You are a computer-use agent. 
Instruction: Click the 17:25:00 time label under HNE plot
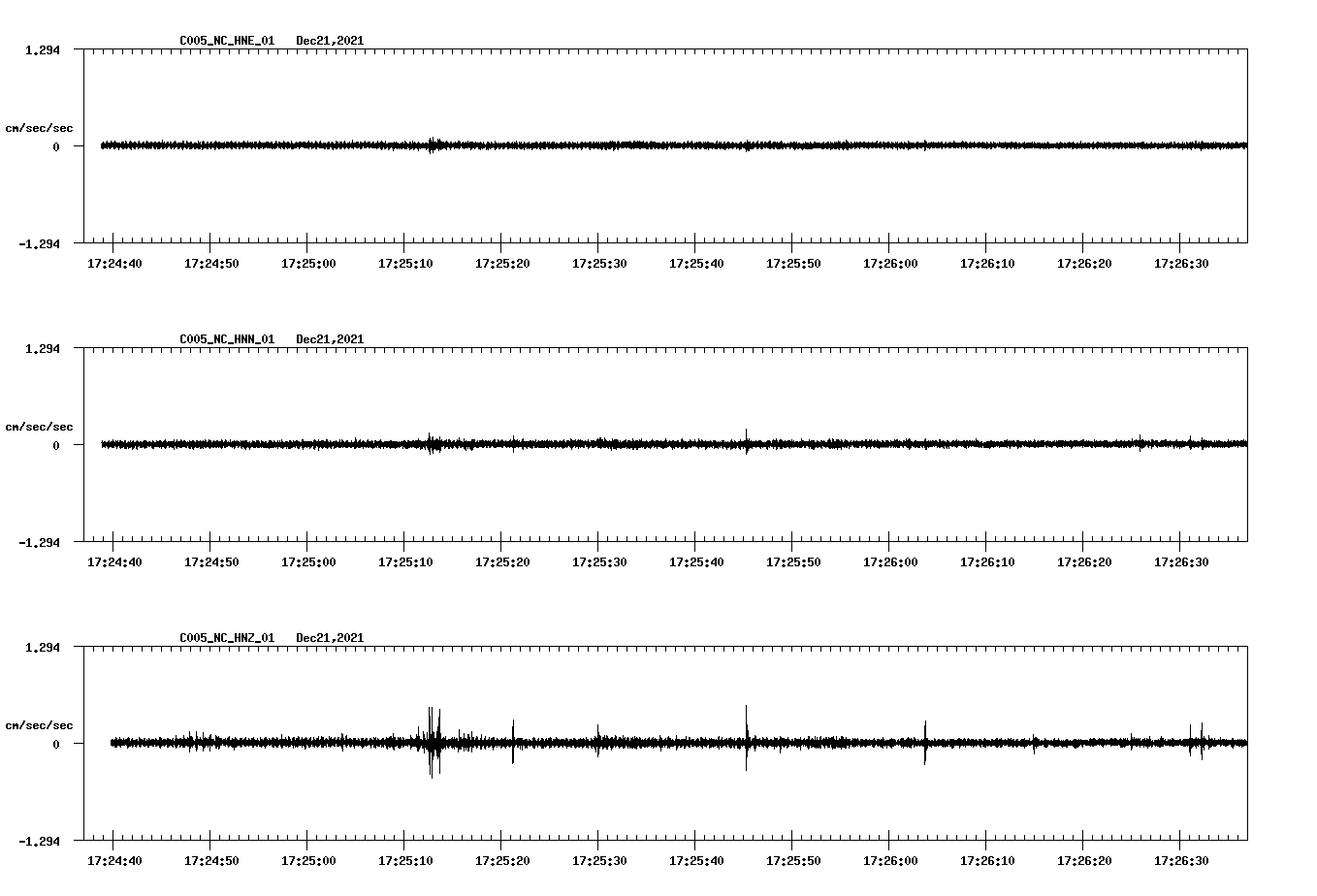click(x=308, y=264)
